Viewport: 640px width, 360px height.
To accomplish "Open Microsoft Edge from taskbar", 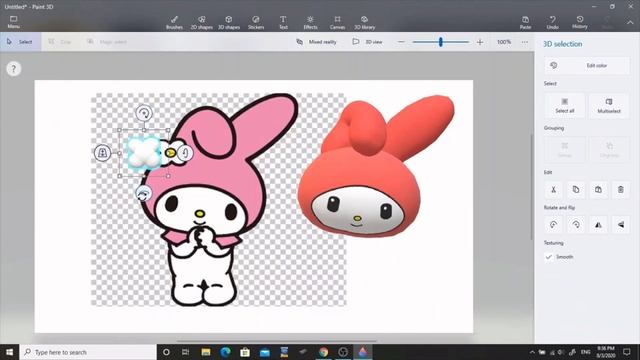I will [x=225, y=352].
